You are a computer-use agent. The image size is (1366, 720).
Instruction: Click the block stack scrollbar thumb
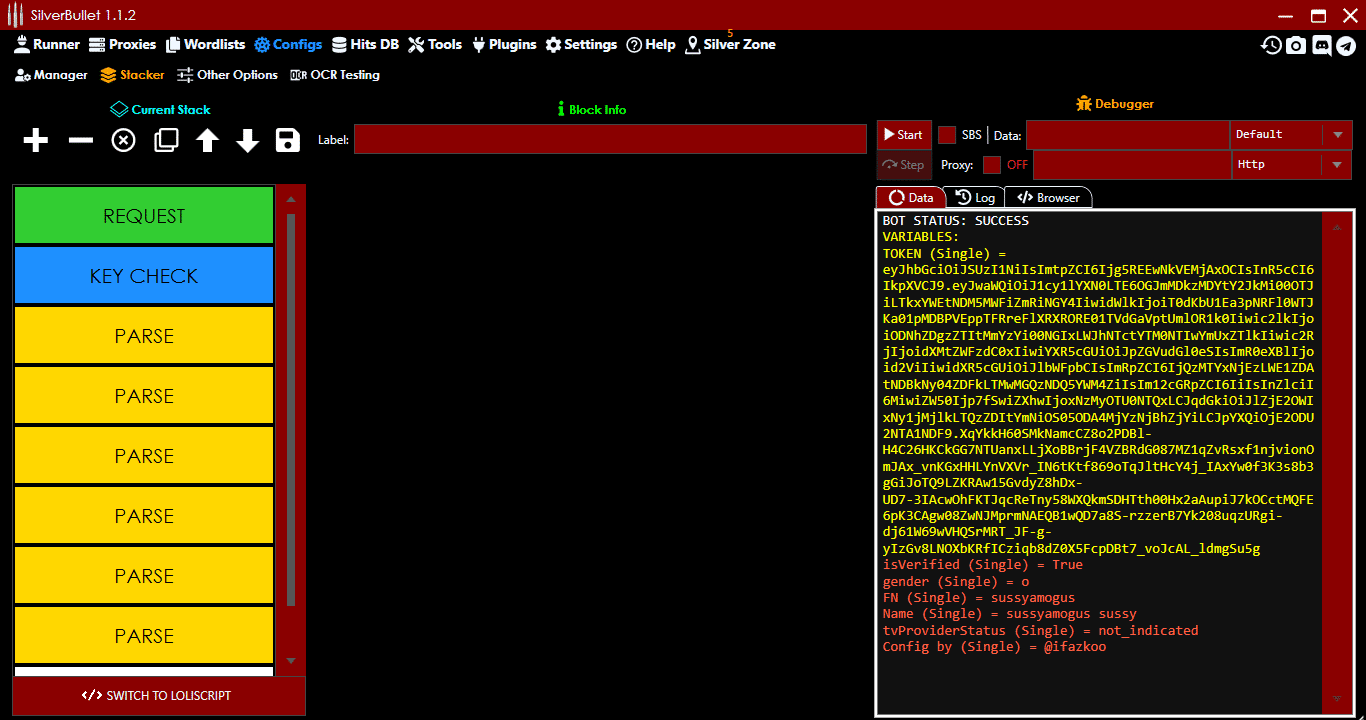291,410
